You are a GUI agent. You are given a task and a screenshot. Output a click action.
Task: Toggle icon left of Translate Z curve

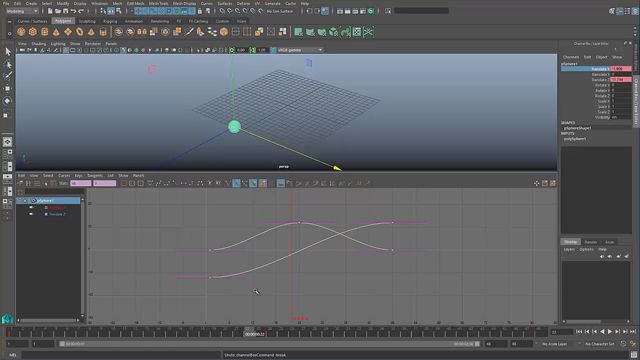tap(31, 214)
